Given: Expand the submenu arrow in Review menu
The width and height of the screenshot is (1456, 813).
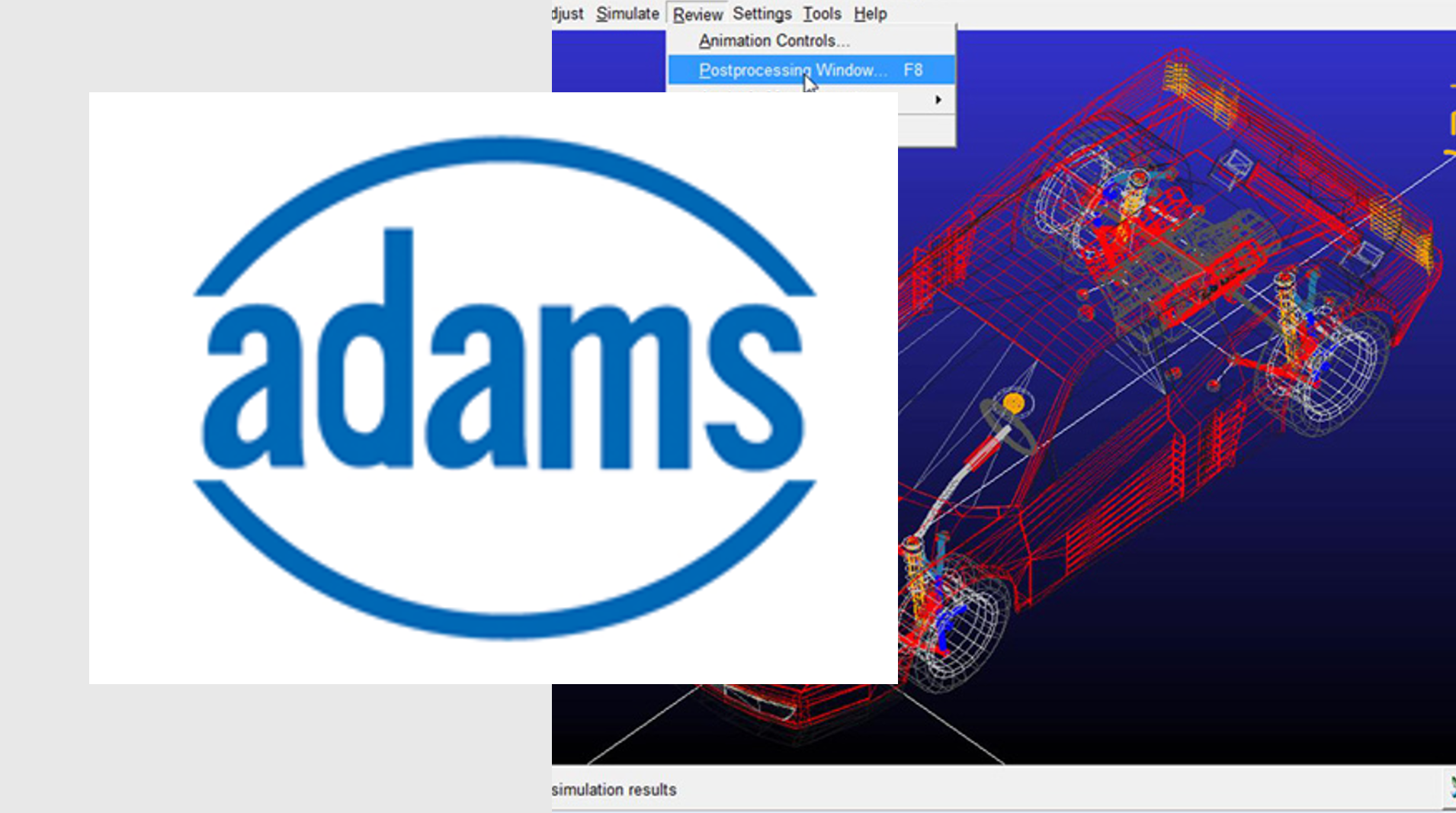Looking at the screenshot, I should (938, 100).
